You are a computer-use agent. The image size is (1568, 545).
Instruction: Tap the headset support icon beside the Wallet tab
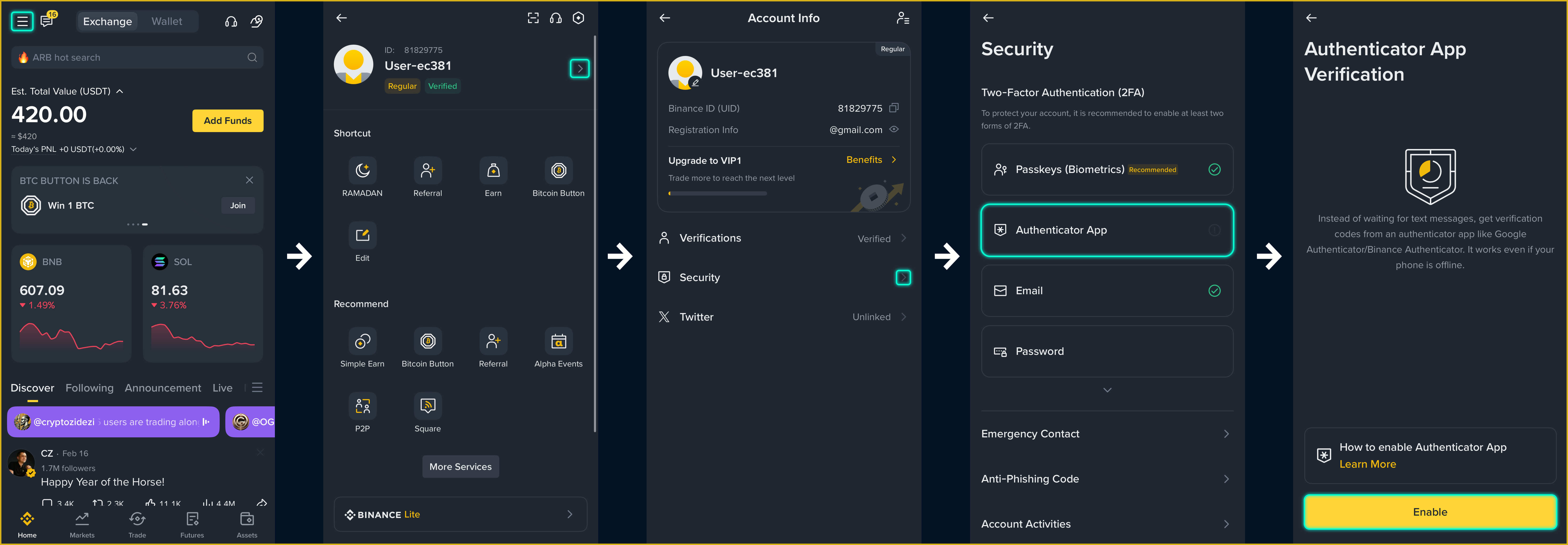pos(231,22)
